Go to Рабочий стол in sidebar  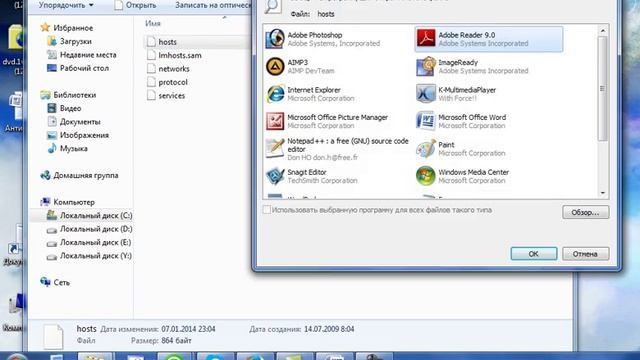pos(78,68)
